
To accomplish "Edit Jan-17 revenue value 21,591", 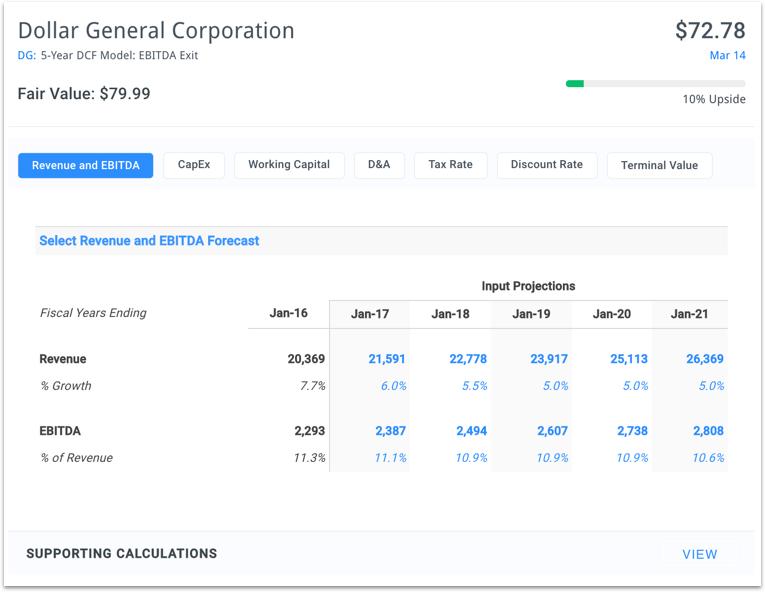I will [x=386, y=359].
